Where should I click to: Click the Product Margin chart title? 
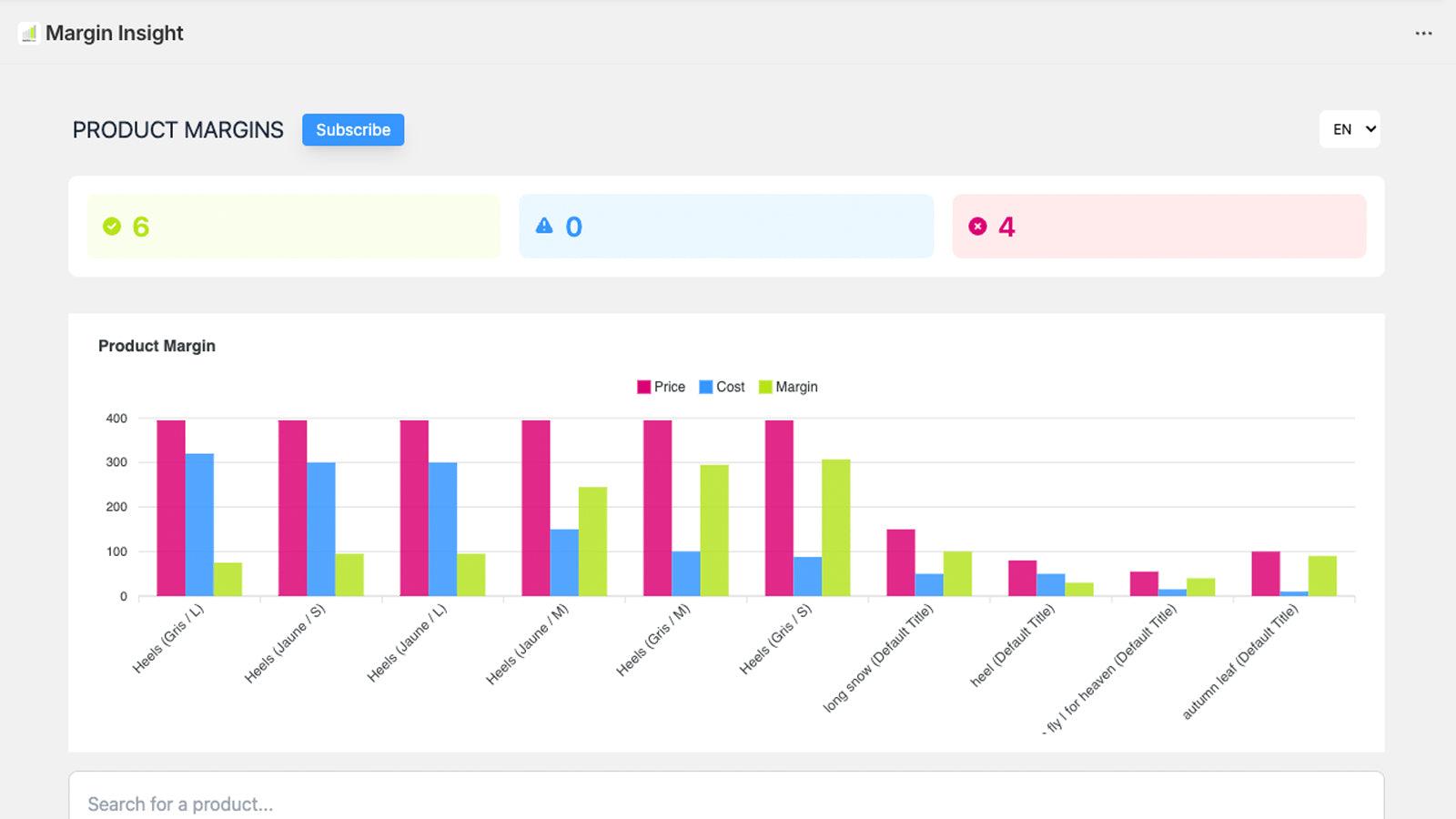click(157, 346)
